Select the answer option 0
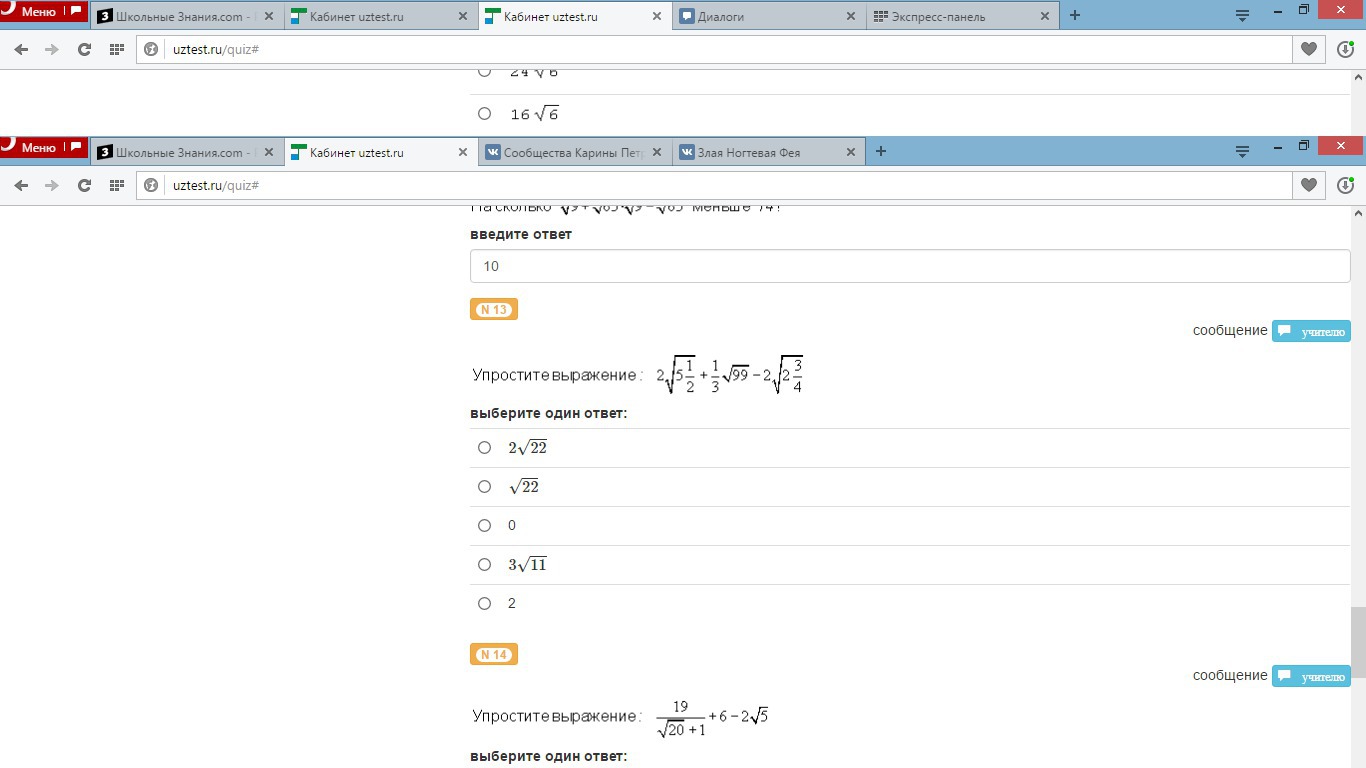Viewport: 1366px width, 768px height. click(485, 526)
